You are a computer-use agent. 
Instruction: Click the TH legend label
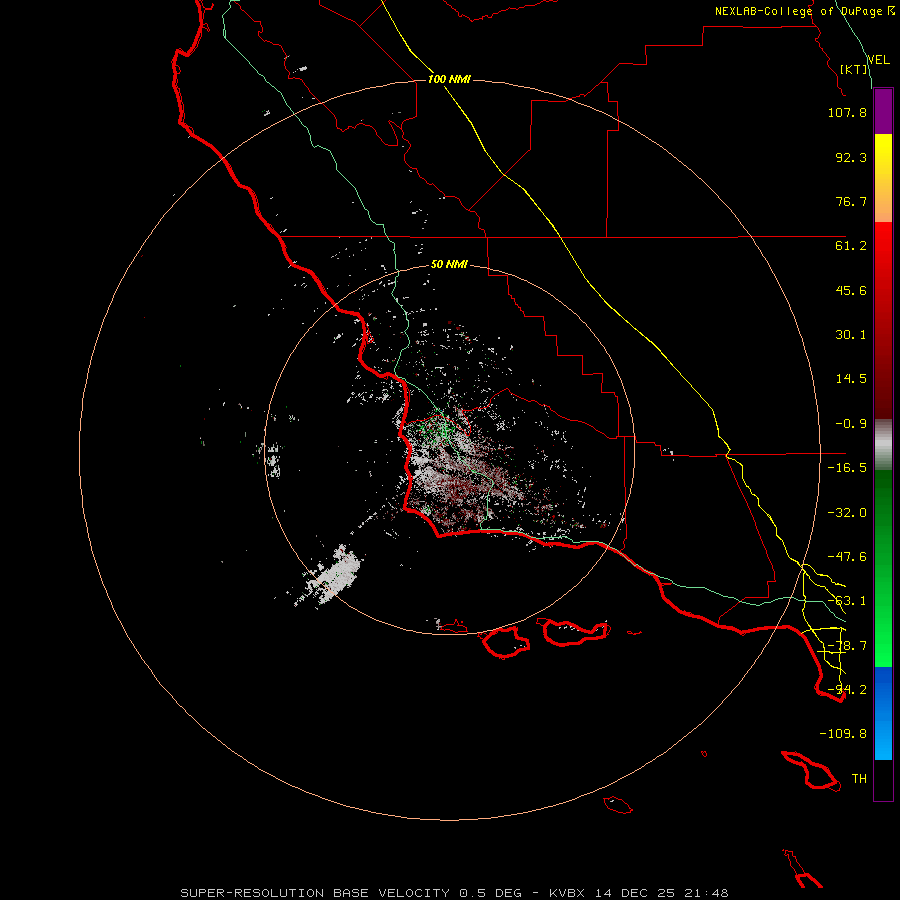pos(859,779)
